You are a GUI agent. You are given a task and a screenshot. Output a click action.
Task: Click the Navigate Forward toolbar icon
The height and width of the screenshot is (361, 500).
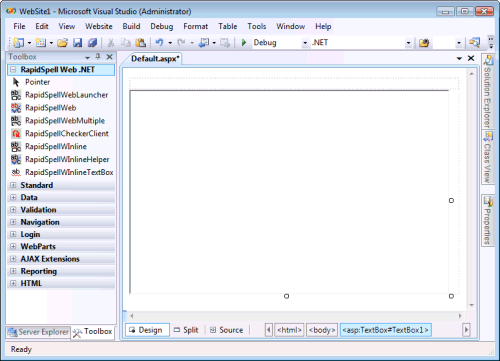click(225, 43)
